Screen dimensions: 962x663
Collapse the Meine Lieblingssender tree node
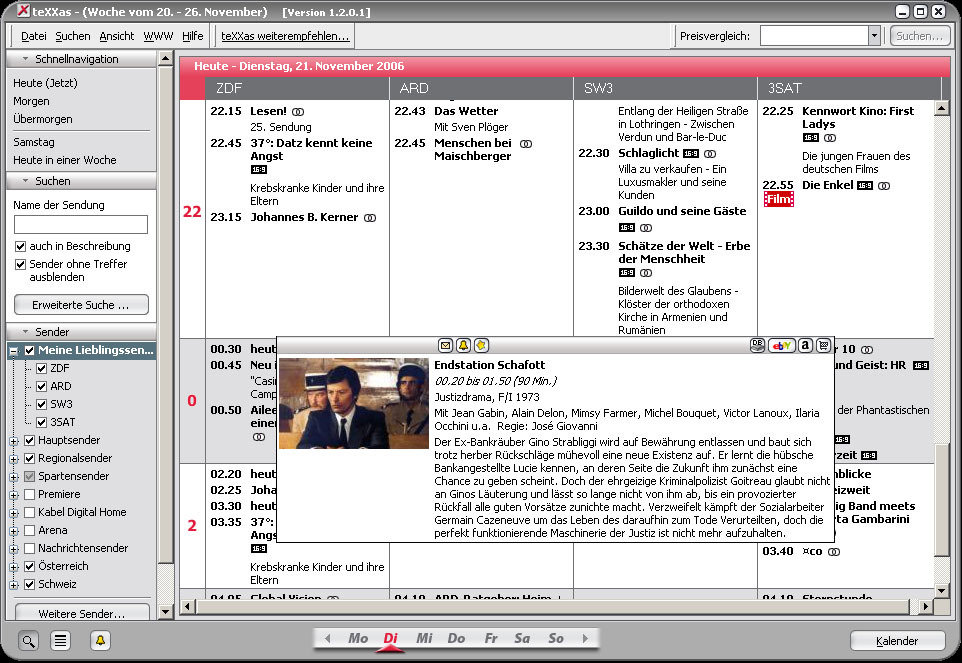pos(13,351)
